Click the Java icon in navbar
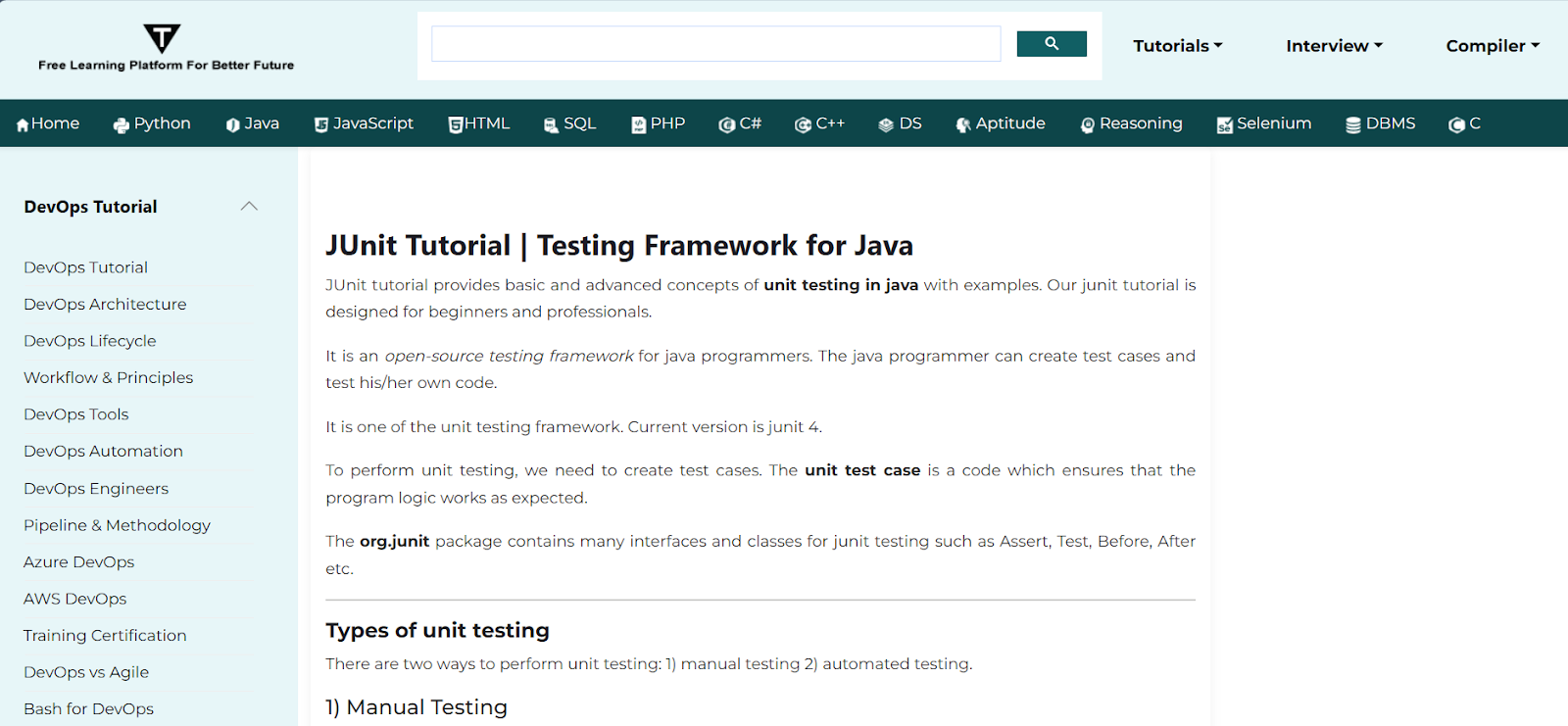The width and height of the screenshot is (1568, 726). (232, 125)
